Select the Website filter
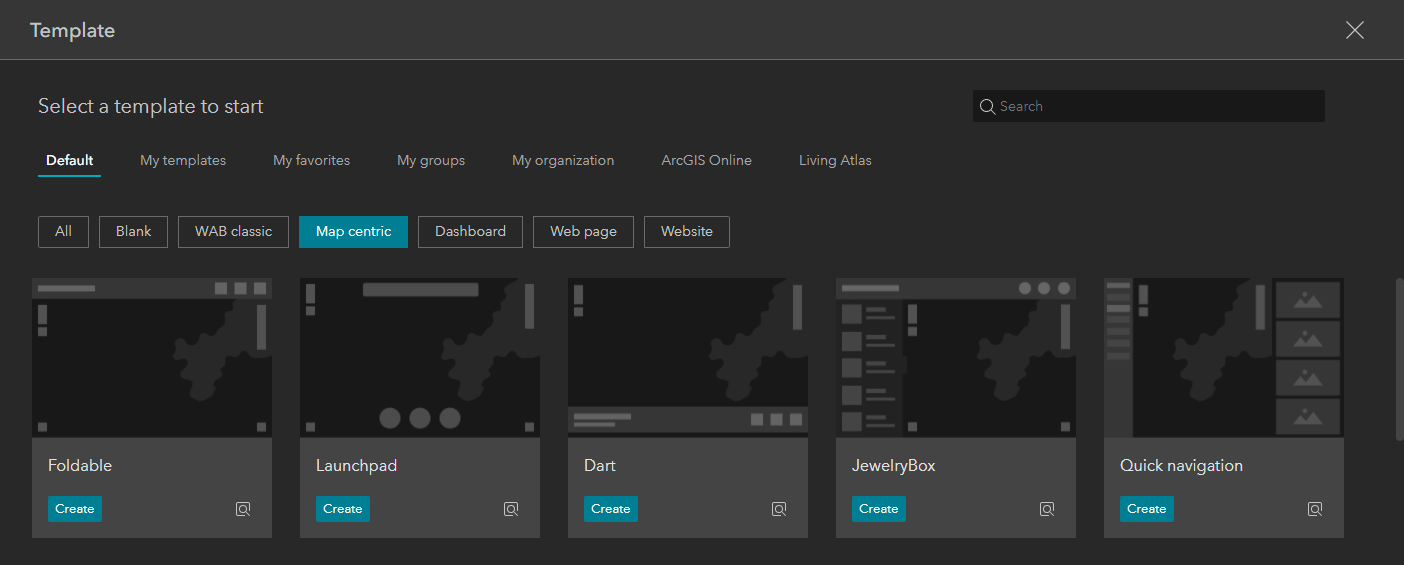1404x565 pixels. point(687,231)
